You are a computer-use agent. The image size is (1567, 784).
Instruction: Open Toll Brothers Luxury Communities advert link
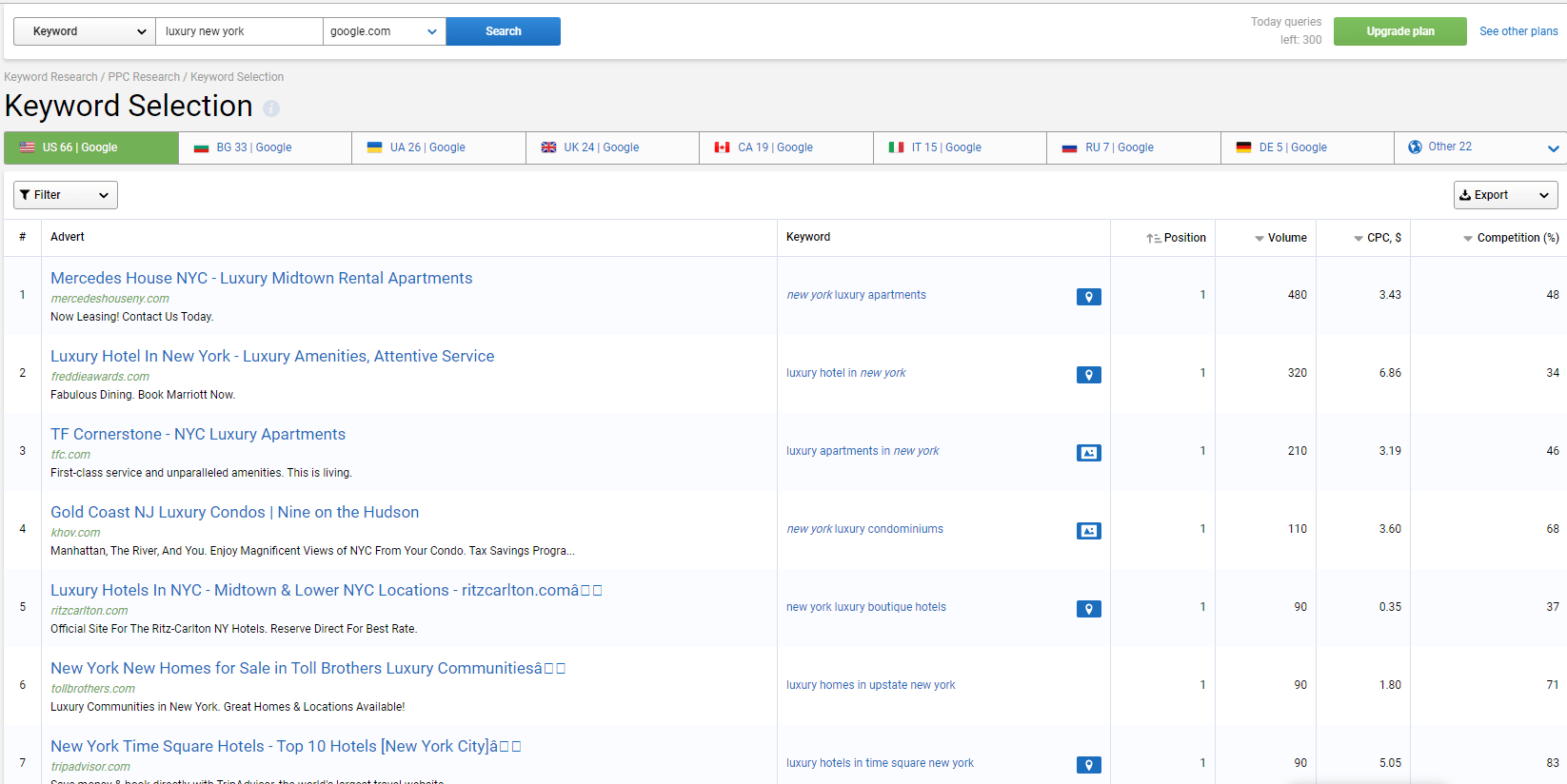pyautogui.click(x=308, y=668)
